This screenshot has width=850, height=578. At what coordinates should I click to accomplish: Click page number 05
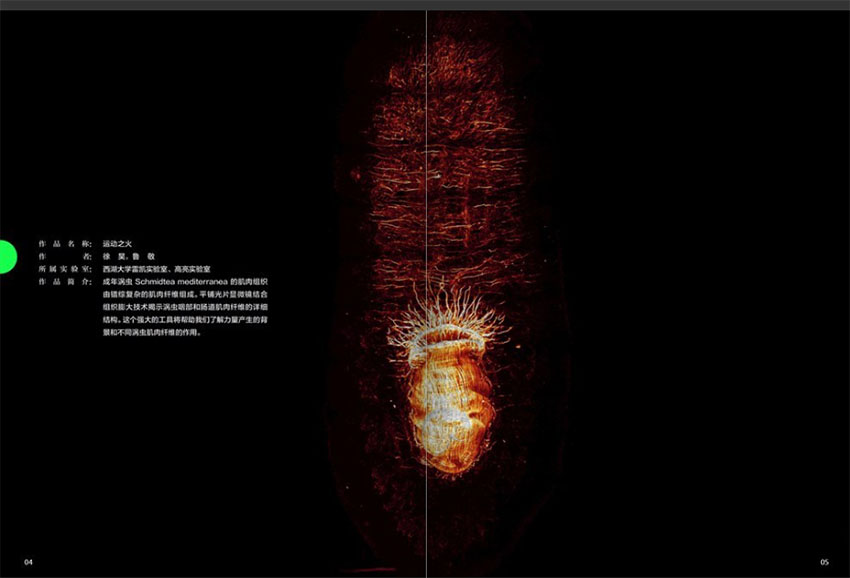(x=824, y=562)
